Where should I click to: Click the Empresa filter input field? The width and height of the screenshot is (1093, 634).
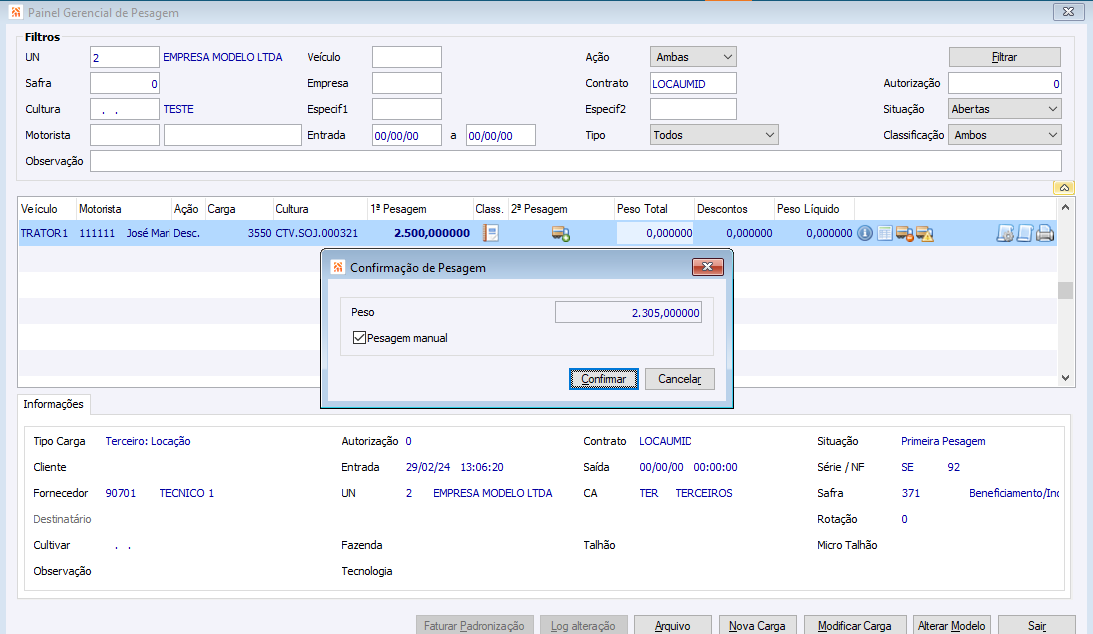pos(406,84)
